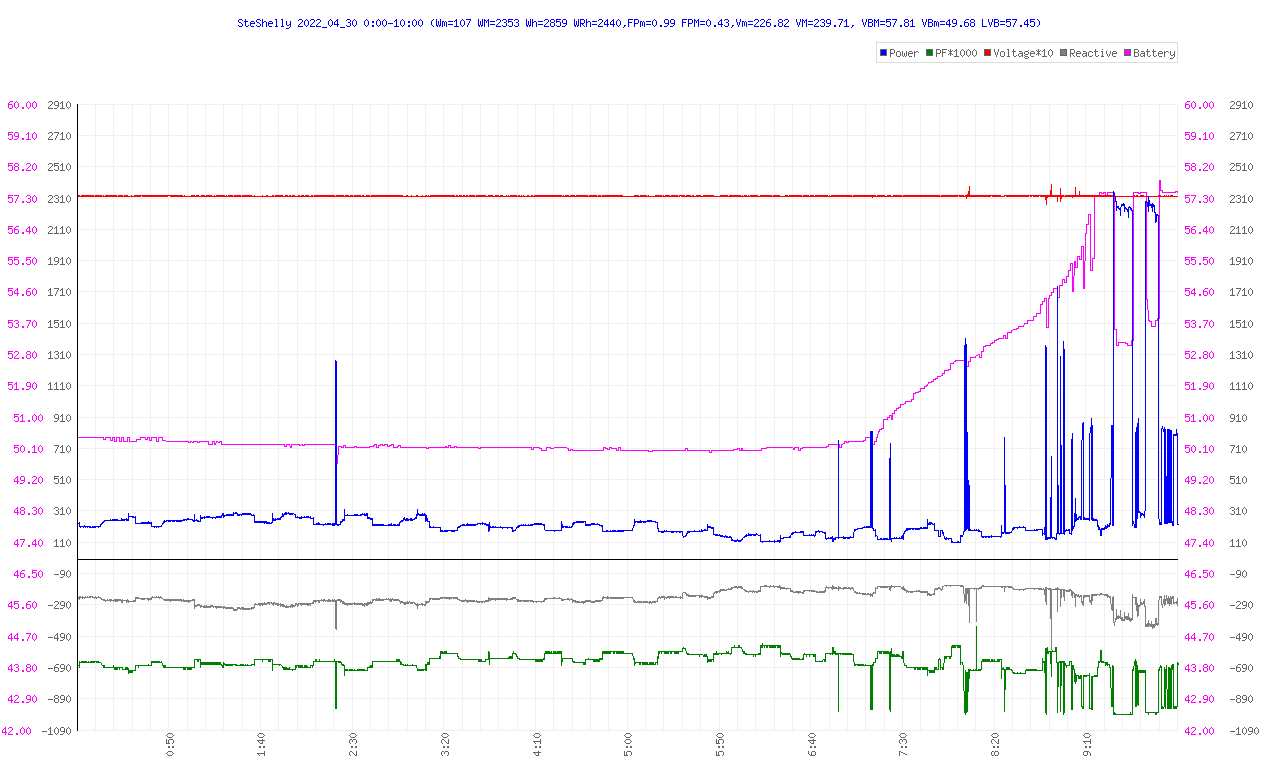Viewport: 1280px width, 768px height.
Task: Click the '5:50' time axis label
Action: pos(721,746)
